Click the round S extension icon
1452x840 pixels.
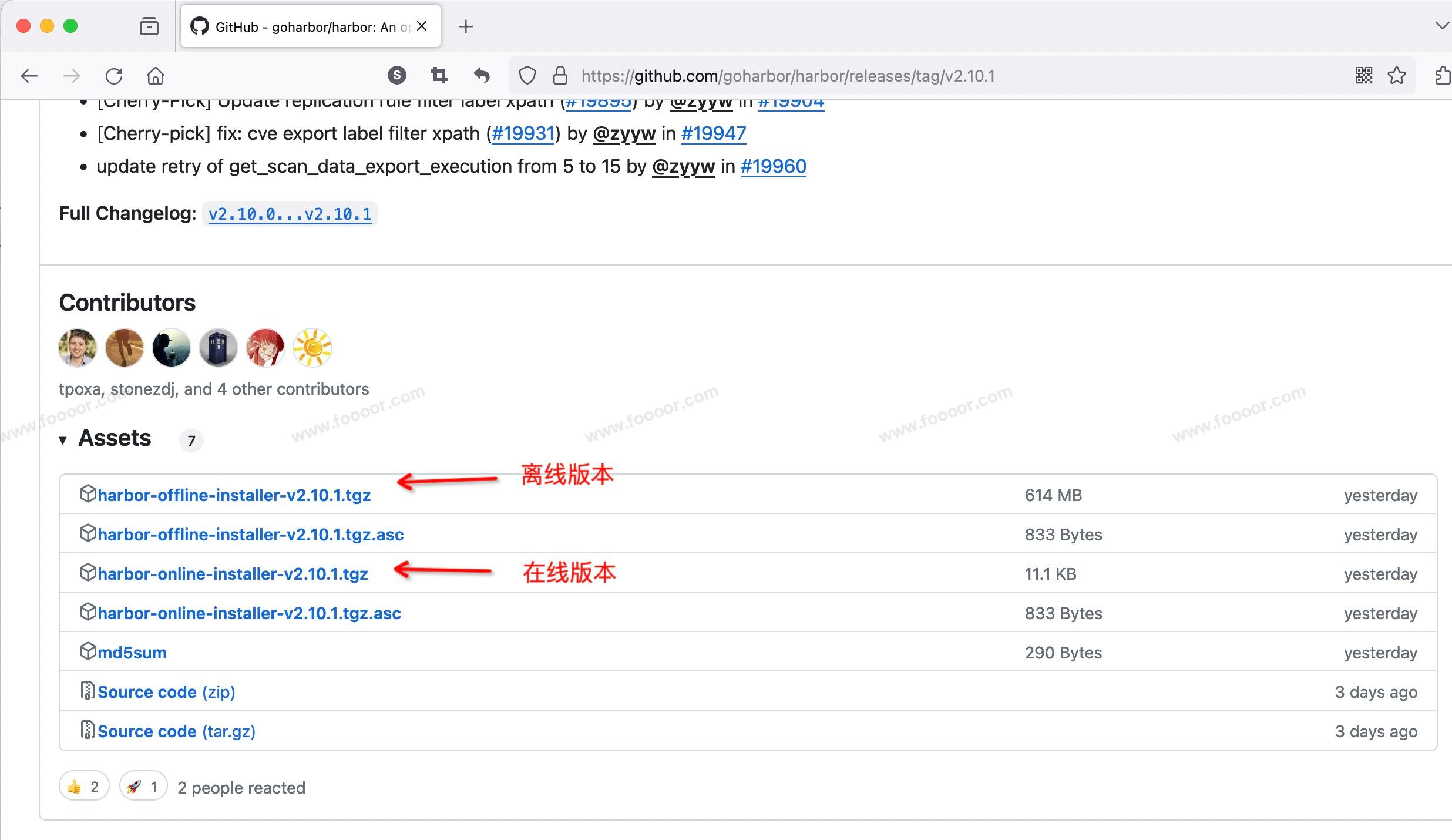pyautogui.click(x=397, y=75)
